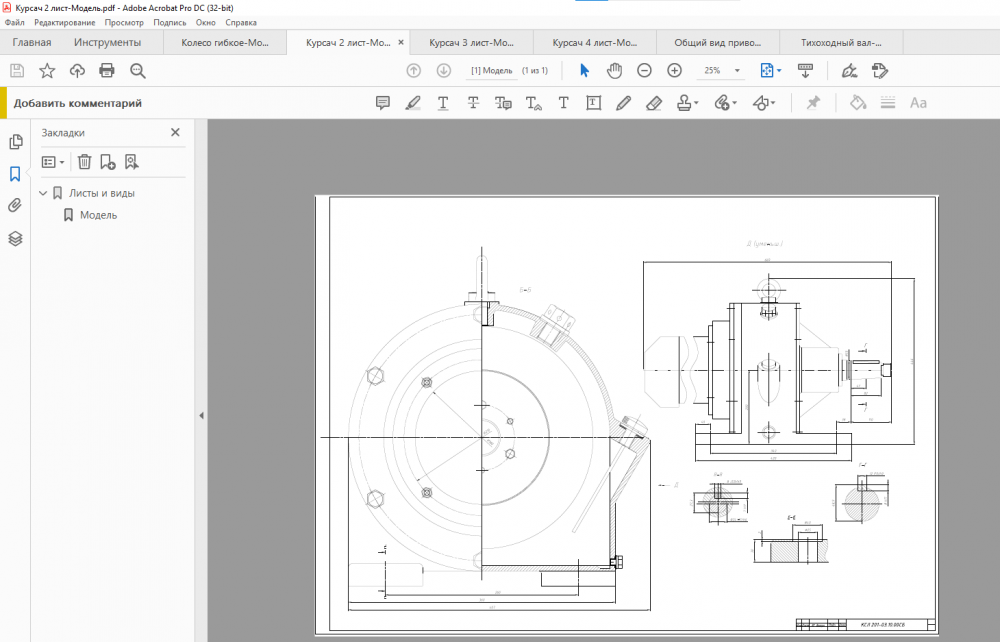Collapse the "Листы и виды" bookmark tree
Image resolution: width=1000 pixels, height=642 pixels.
pyautogui.click(x=43, y=193)
